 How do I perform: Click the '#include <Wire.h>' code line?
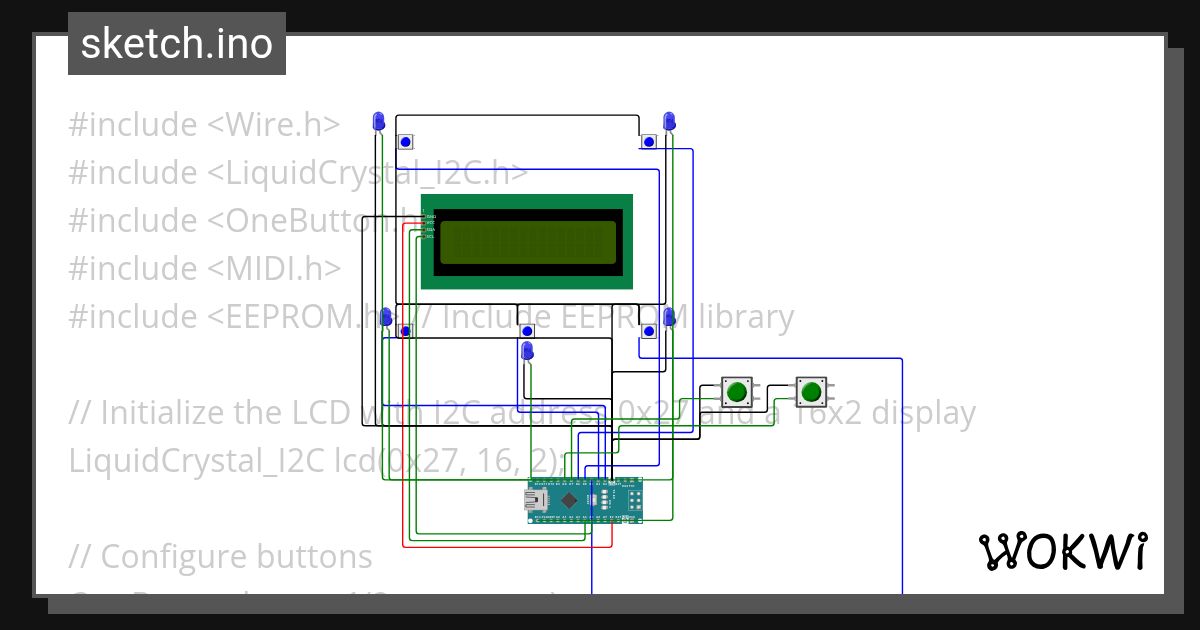(204, 125)
